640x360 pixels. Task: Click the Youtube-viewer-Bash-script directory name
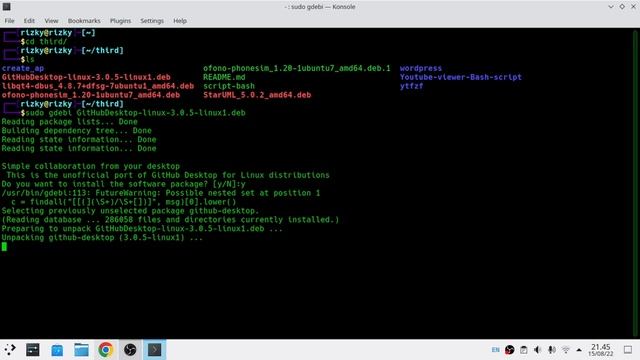tap(461, 77)
